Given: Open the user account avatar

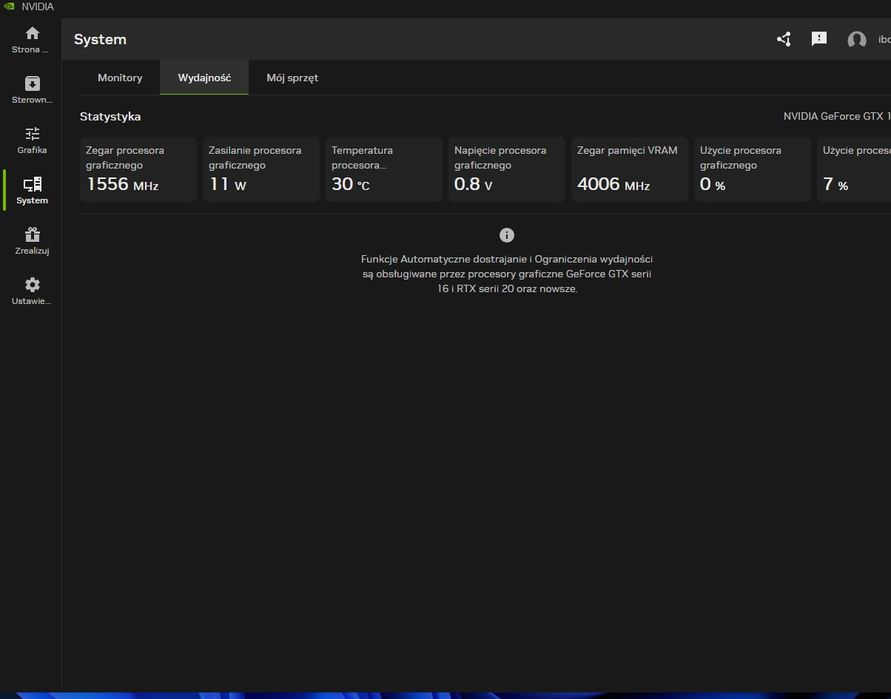Looking at the screenshot, I should pos(856,39).
